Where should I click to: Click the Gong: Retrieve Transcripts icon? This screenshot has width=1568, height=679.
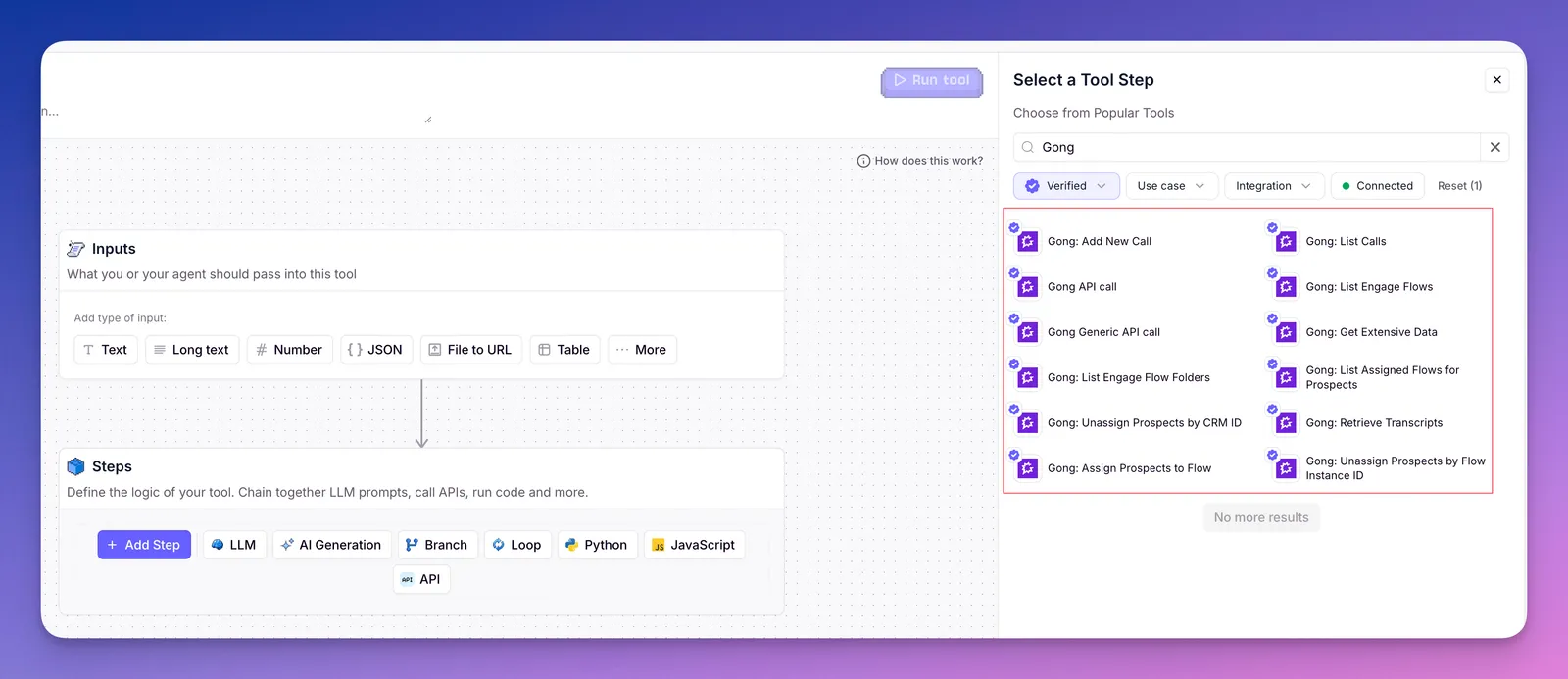[x=1286, y=423]
